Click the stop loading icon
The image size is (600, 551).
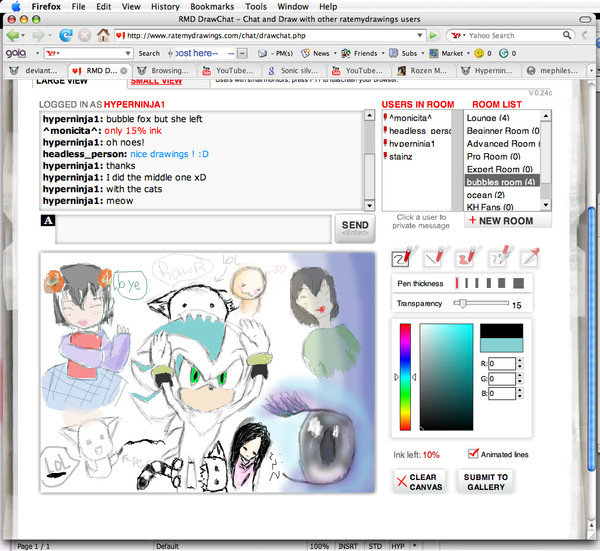coord(85,36)
